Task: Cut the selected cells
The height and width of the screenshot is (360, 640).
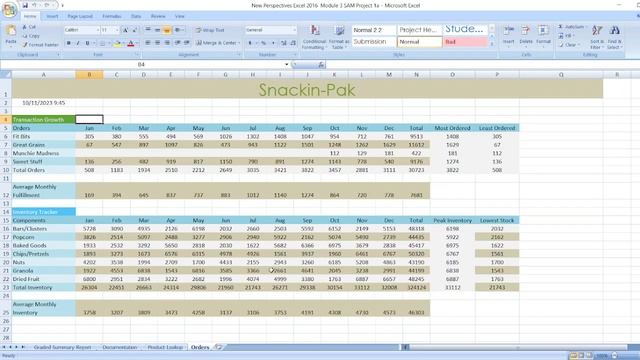Action: click(x=29, y=27)
